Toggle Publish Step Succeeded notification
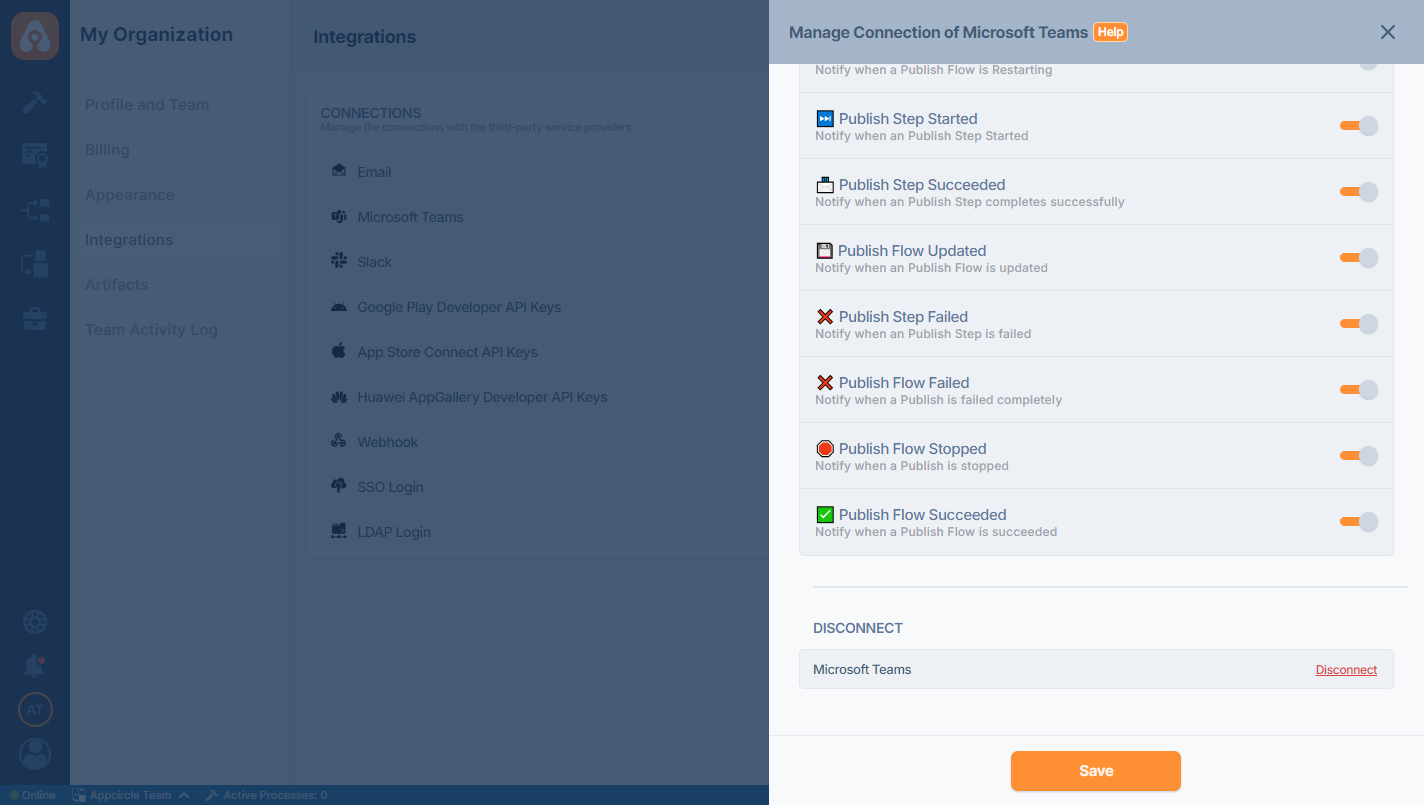This screenshot has width=1424, height=805. point(1359,192)
